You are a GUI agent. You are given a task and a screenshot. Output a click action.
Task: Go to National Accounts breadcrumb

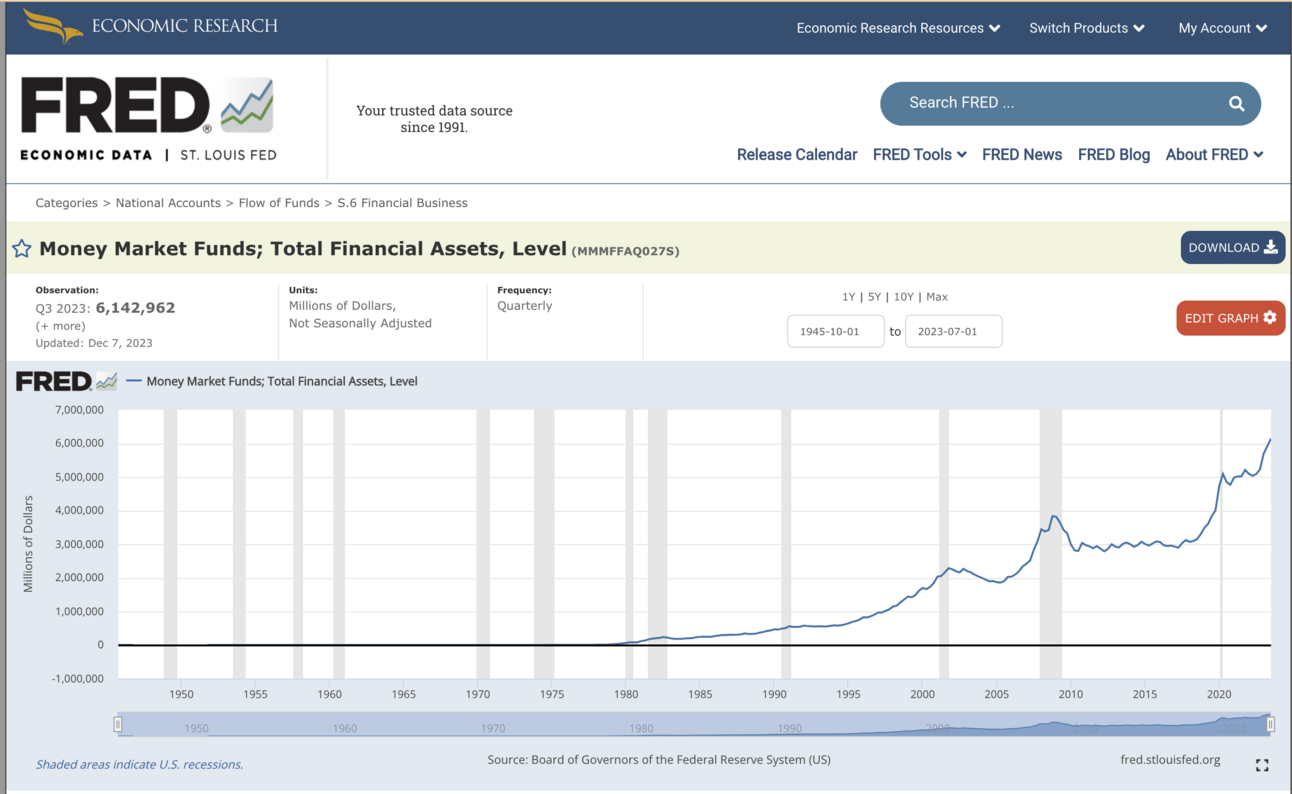168,203
